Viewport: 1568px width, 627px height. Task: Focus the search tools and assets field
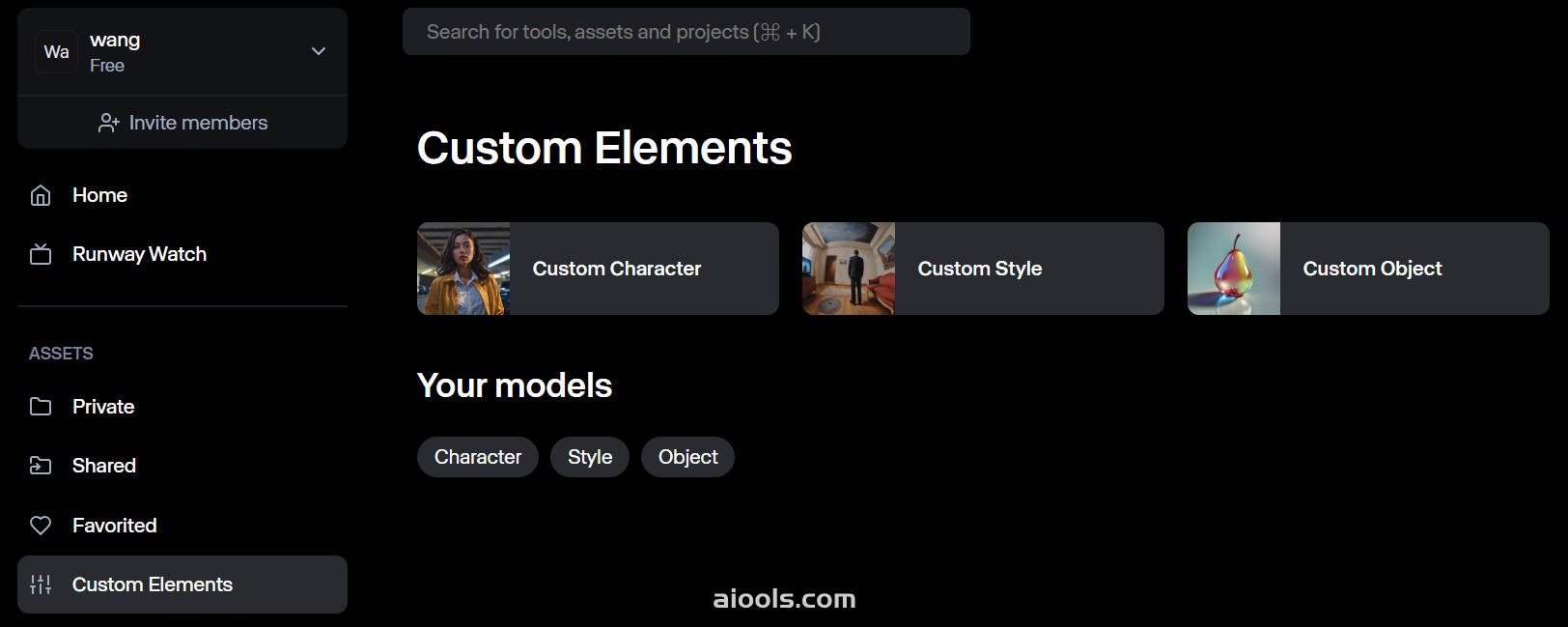pos(686,32)
